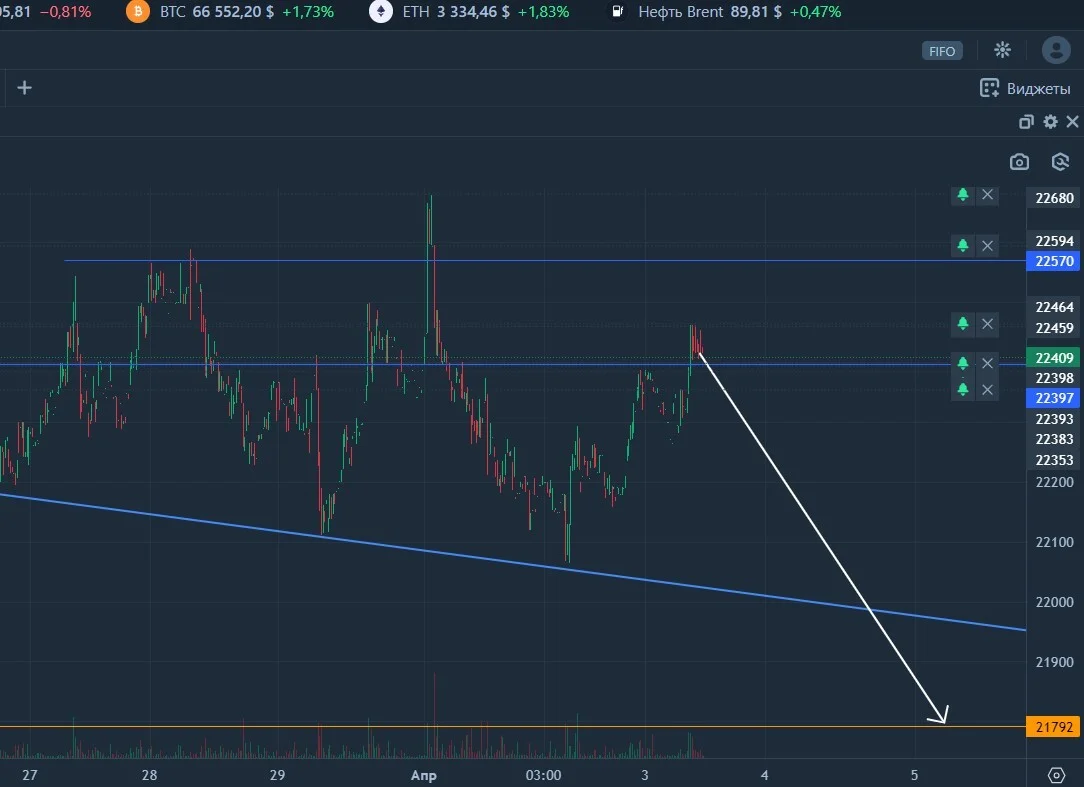
Task: Toggle alert bell near the 22459 level
Action: (x=962, y=324)
